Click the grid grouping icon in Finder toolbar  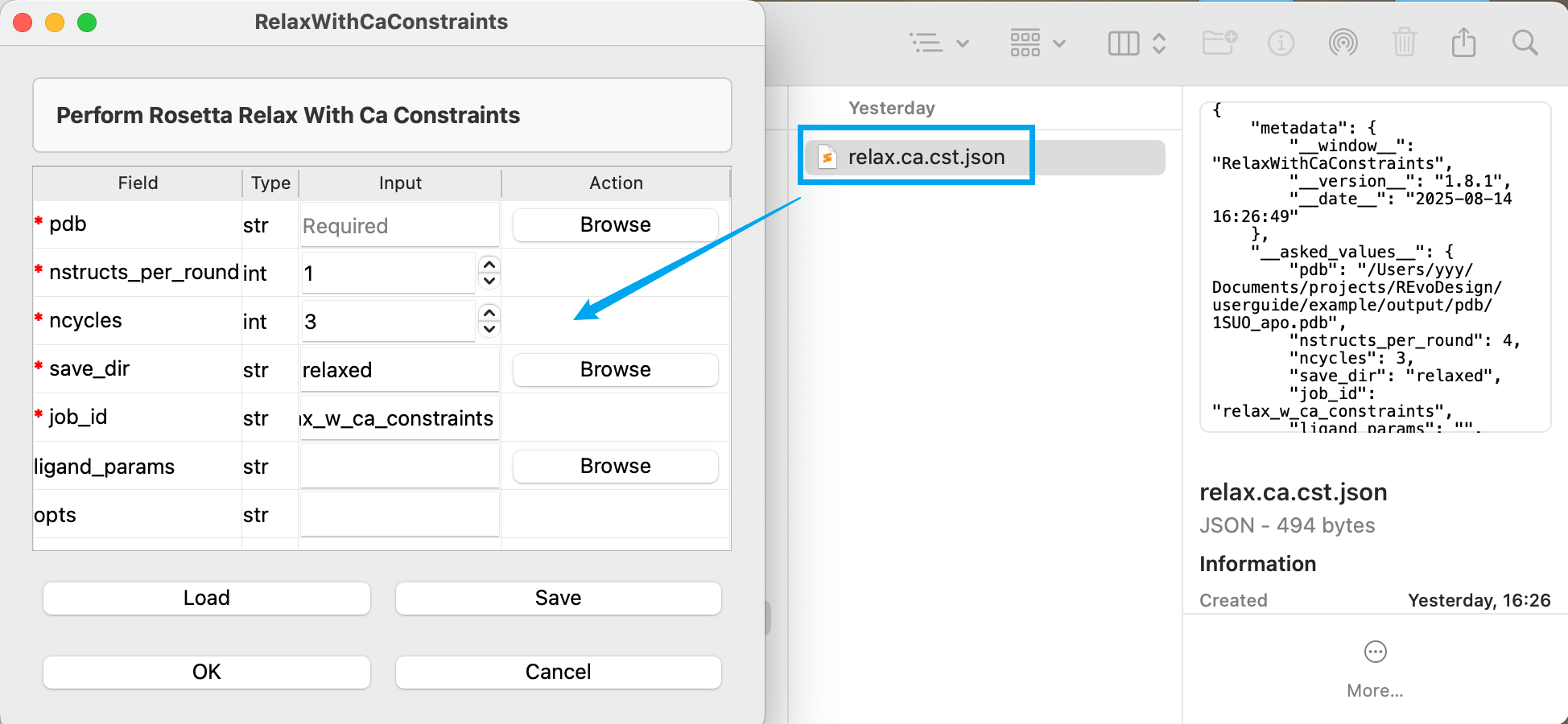(1025, 43)
